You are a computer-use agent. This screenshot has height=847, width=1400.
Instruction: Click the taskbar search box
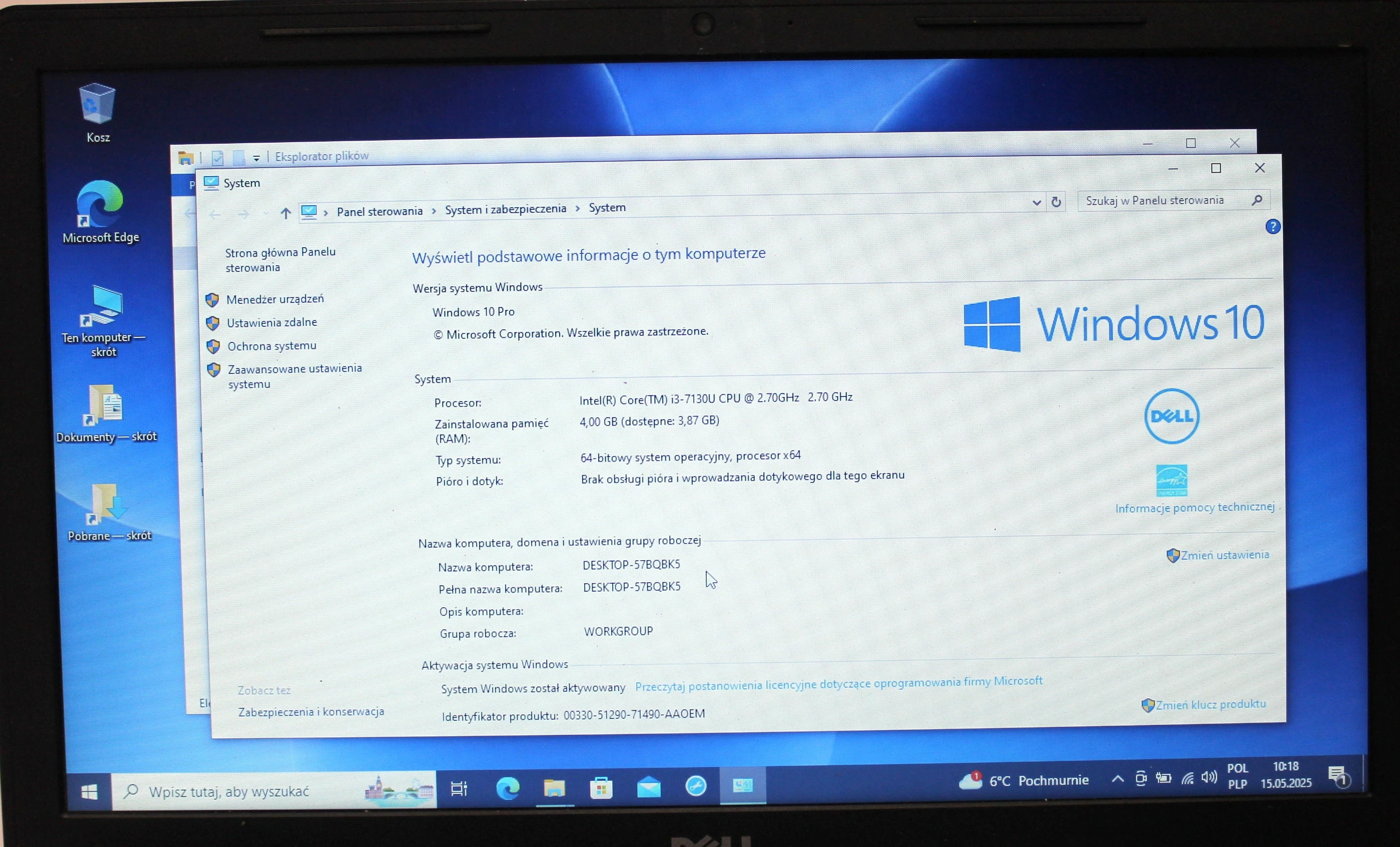(x=274, y=790)
